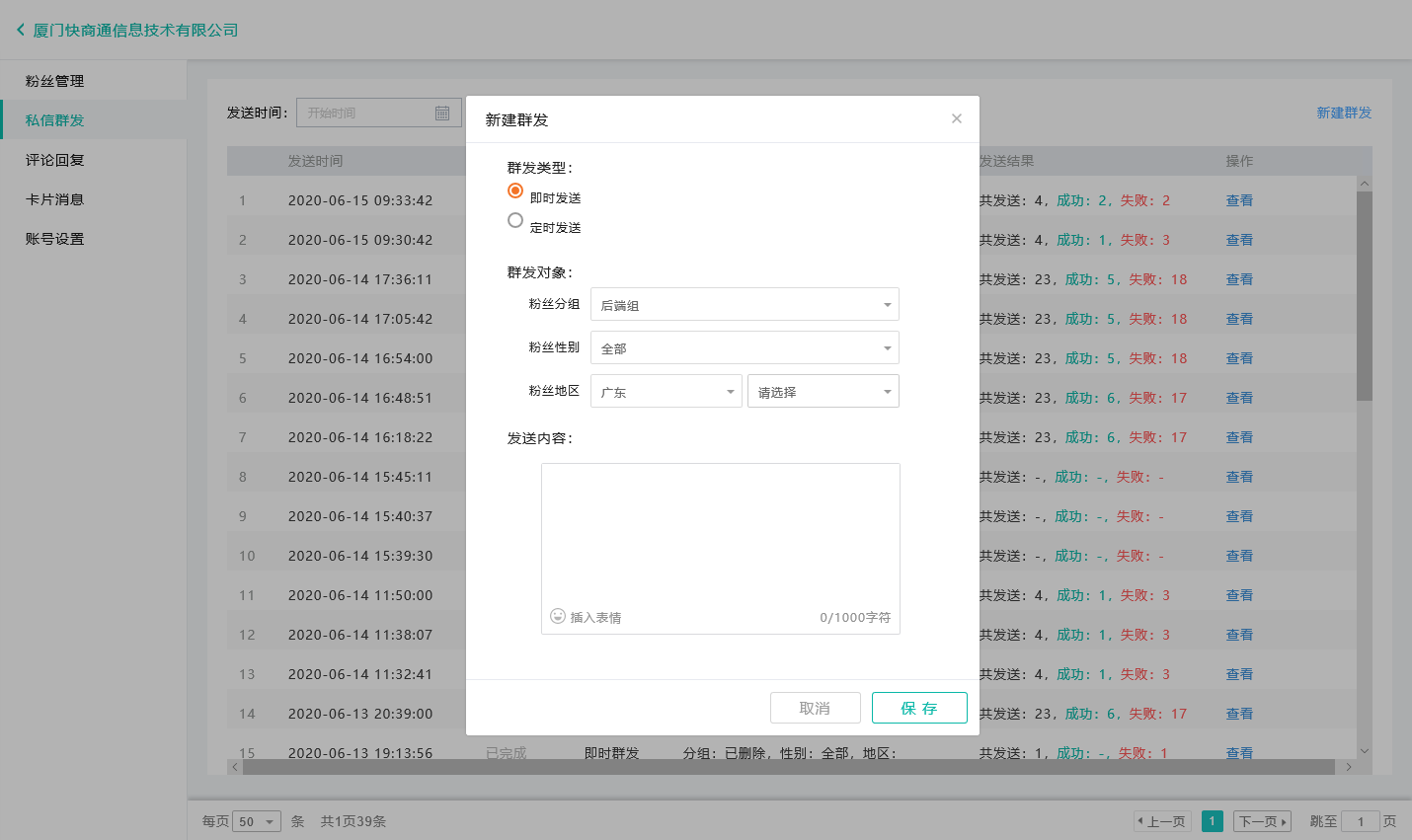Select the 即时发送 radio button

click(514, 191)
